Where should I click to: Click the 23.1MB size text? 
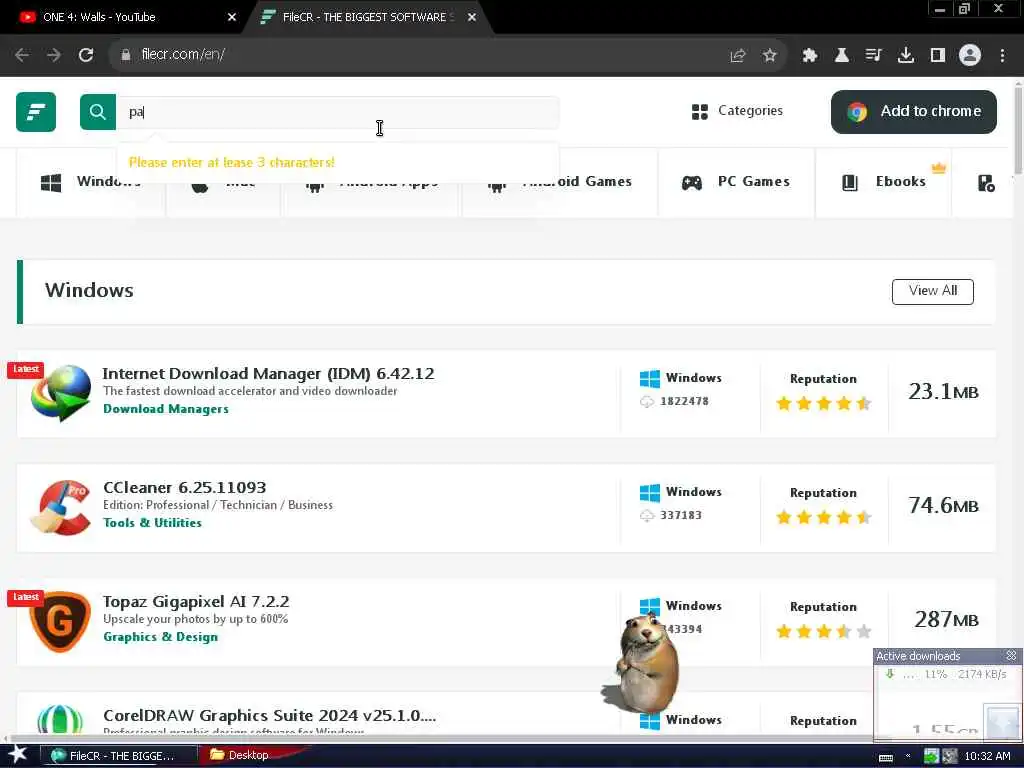click(943, 392)
